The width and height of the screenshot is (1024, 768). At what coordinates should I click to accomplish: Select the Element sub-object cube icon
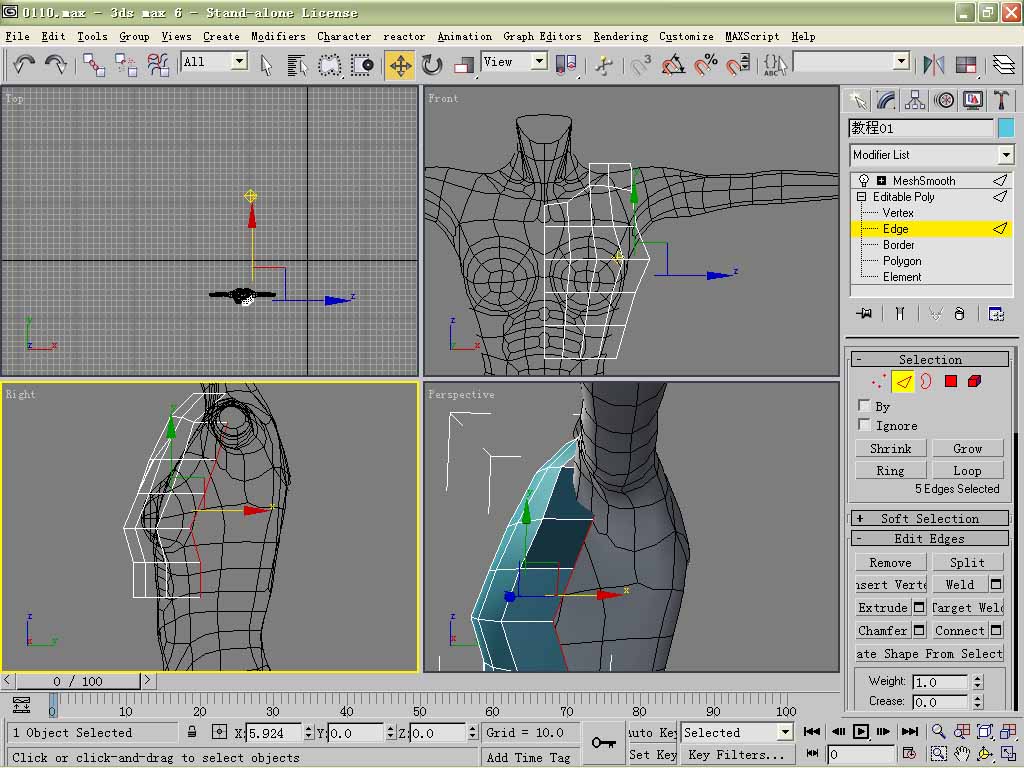pyautogui.click(x=974, y=381)
